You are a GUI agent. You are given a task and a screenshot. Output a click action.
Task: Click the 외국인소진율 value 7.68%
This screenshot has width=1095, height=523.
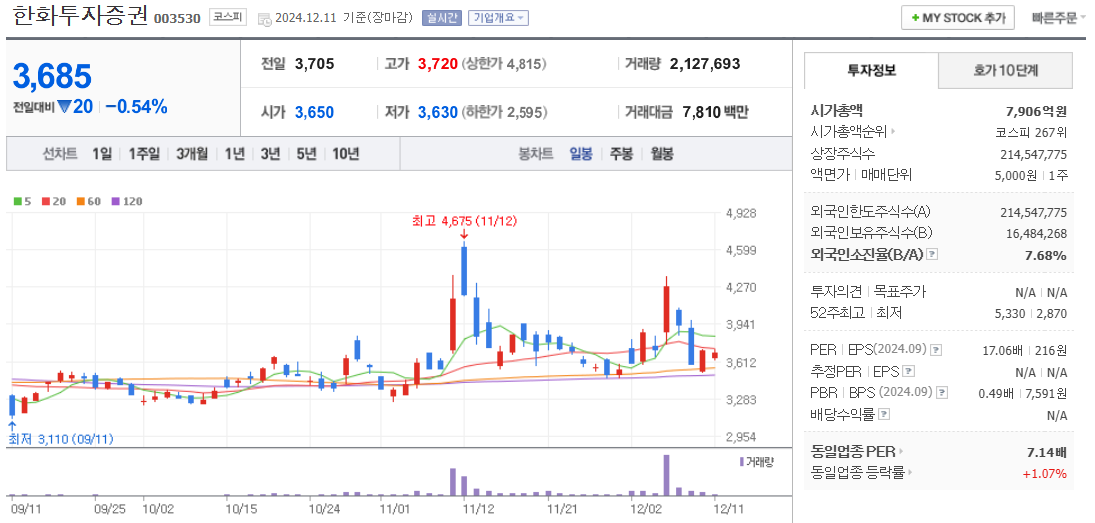pyautogui.click(x=1045, y=256)
